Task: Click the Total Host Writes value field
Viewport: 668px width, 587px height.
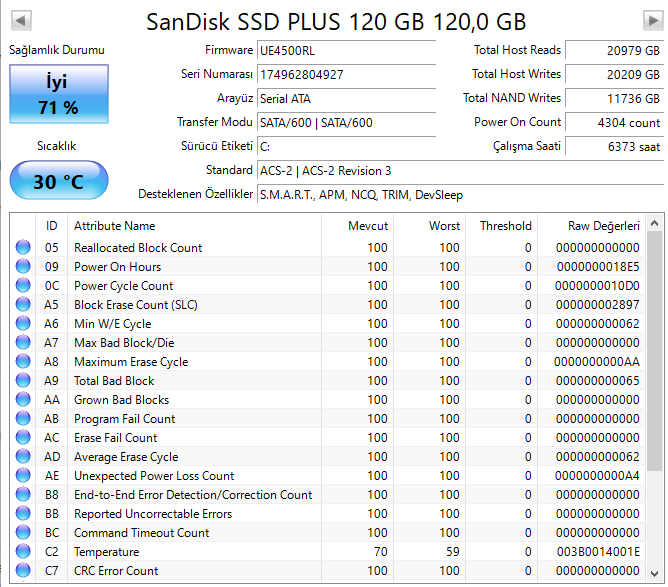Action: (614, 74)
